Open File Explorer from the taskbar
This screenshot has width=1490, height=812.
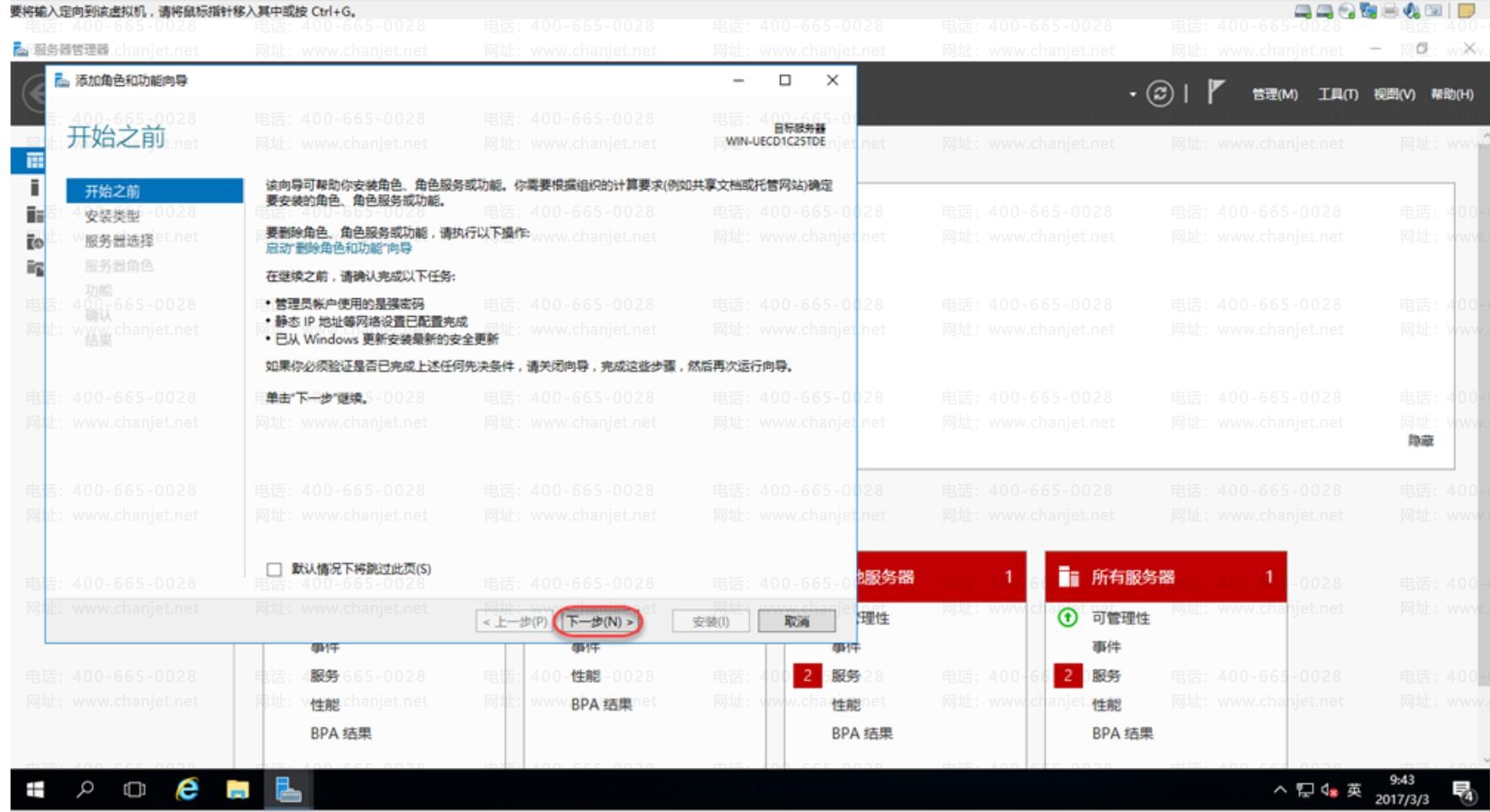tap(237, 790)
